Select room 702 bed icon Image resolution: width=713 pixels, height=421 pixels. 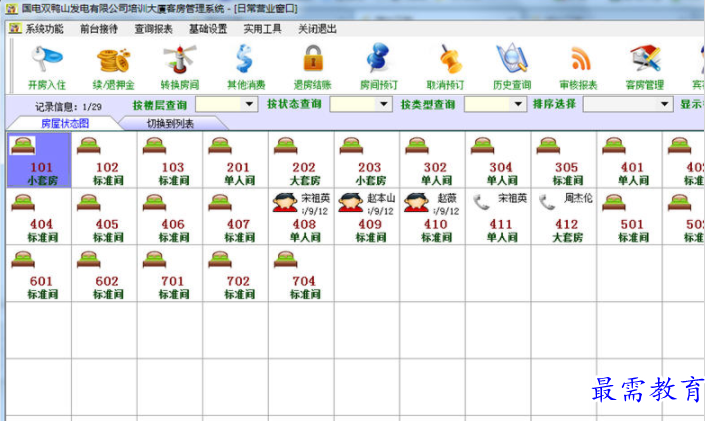[x=220, y=260]
